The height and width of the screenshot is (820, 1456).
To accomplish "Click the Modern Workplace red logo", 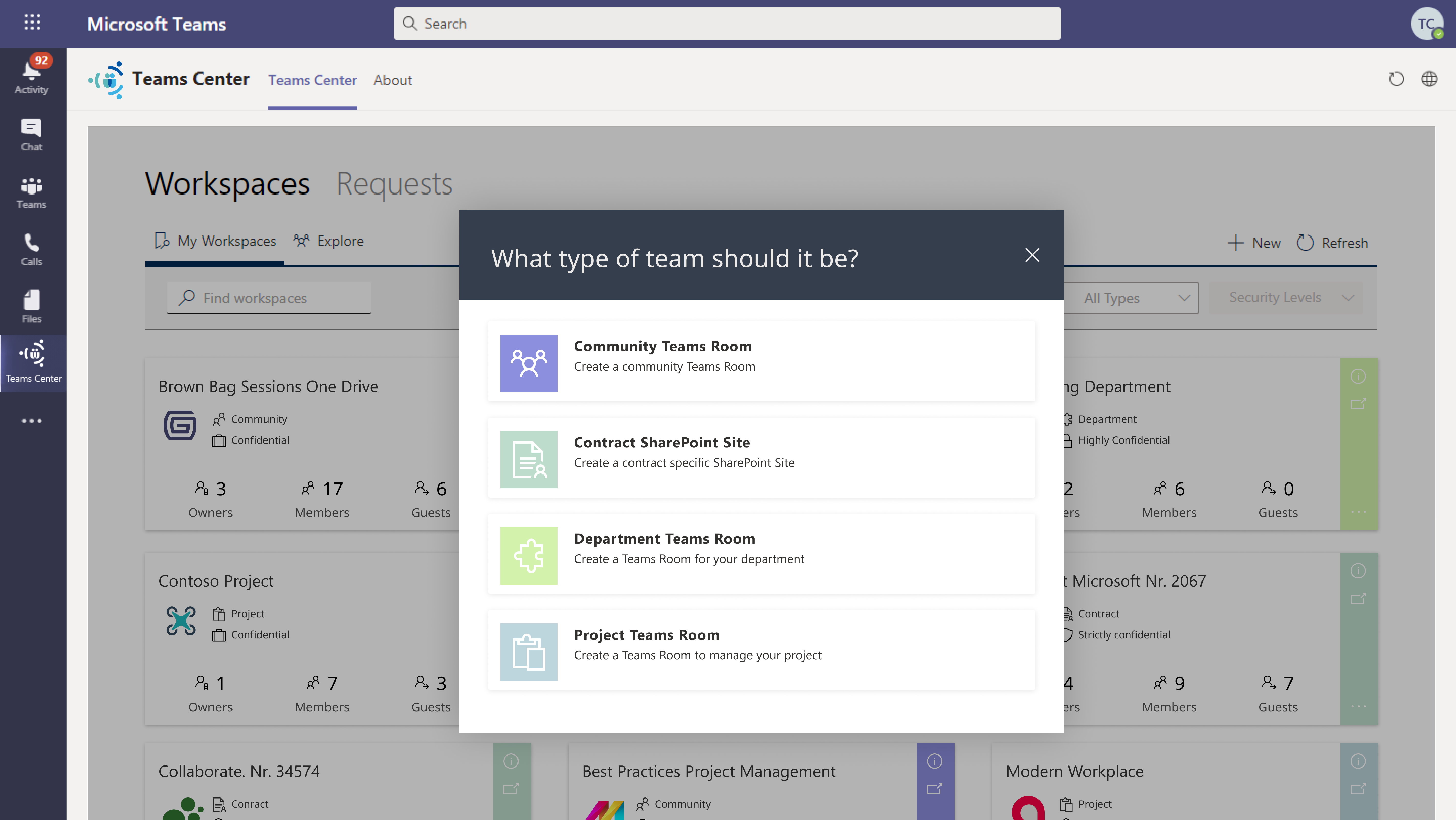I will pos(1028,808).
